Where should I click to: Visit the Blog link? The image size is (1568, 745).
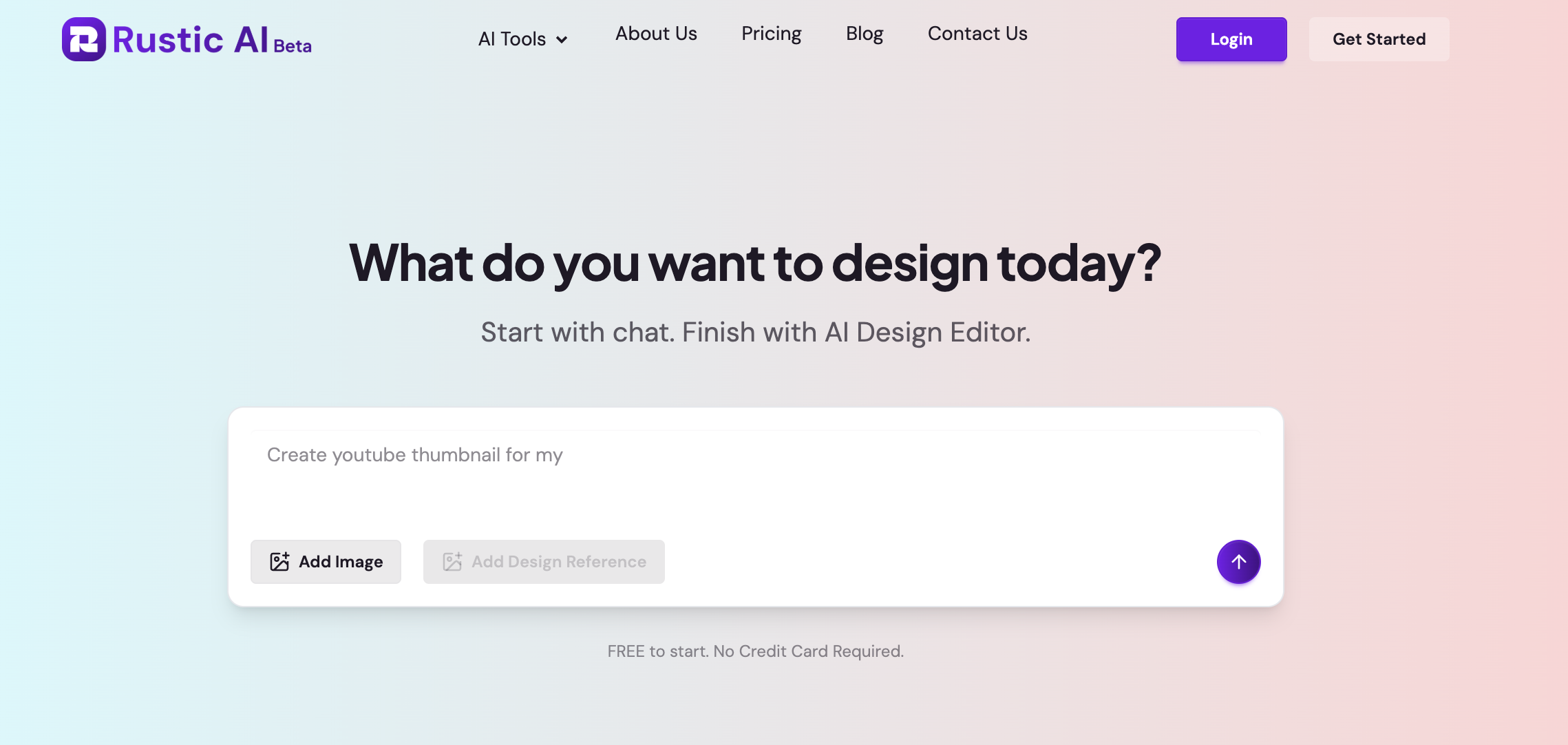(x=865, y=34)
